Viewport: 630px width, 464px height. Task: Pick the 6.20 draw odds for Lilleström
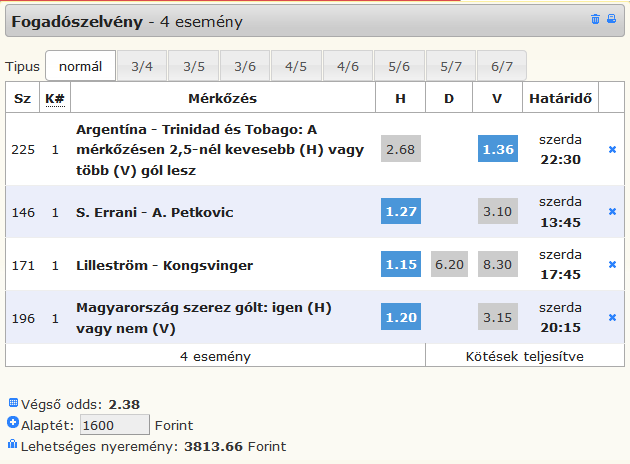(449, 265)
